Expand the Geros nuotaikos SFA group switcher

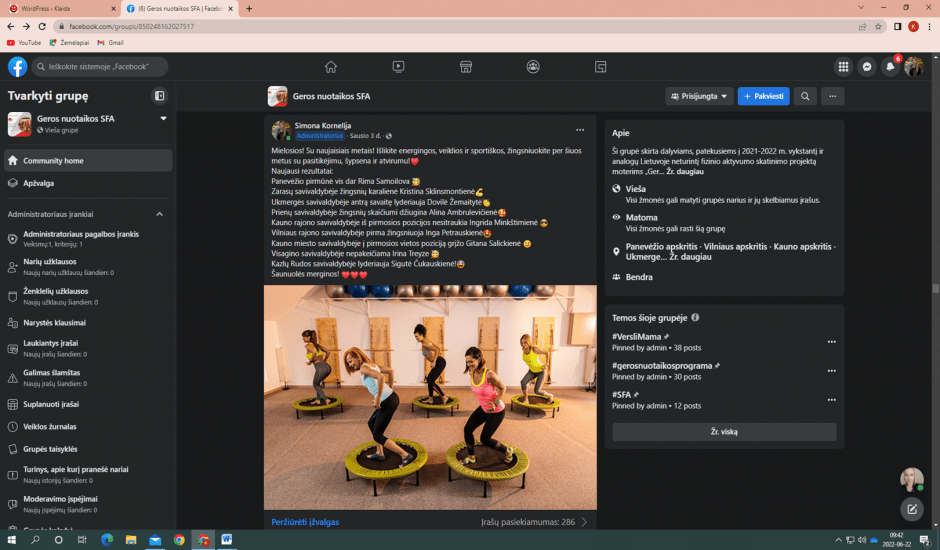pyautogui.click(x=163, y=119)
